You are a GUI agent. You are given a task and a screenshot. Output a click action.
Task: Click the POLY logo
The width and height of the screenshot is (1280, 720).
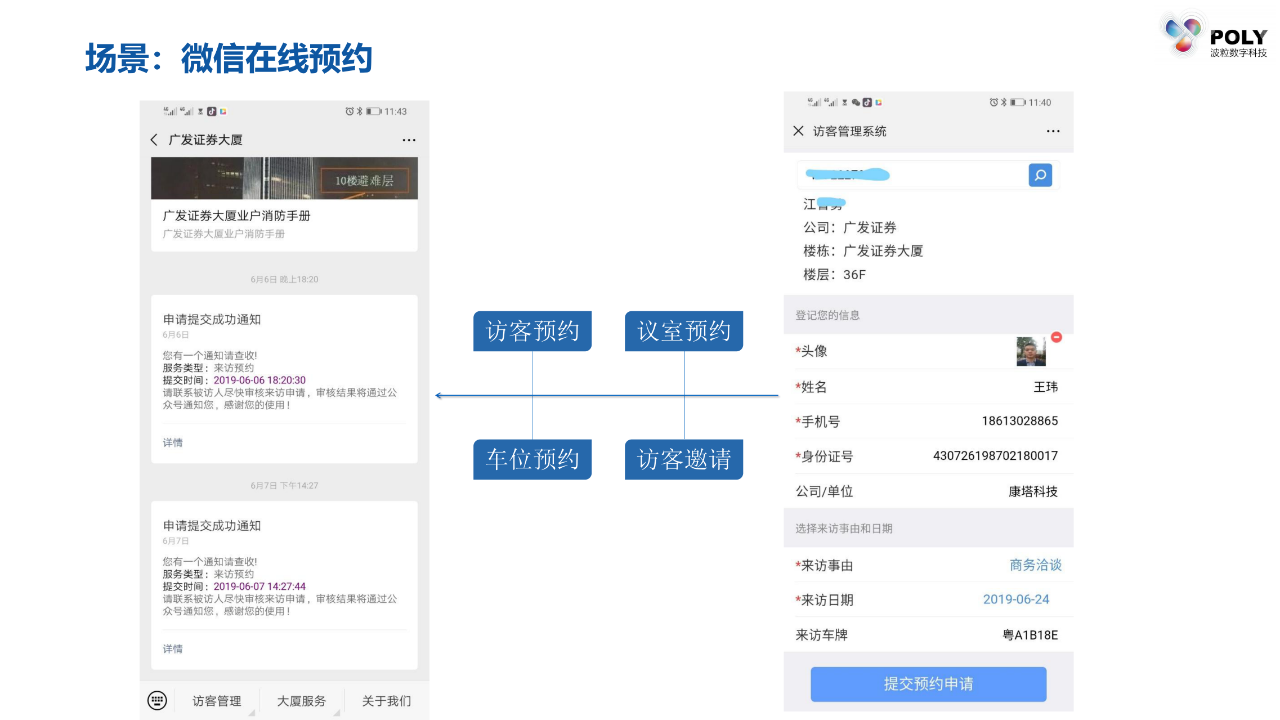point(1215,36)
